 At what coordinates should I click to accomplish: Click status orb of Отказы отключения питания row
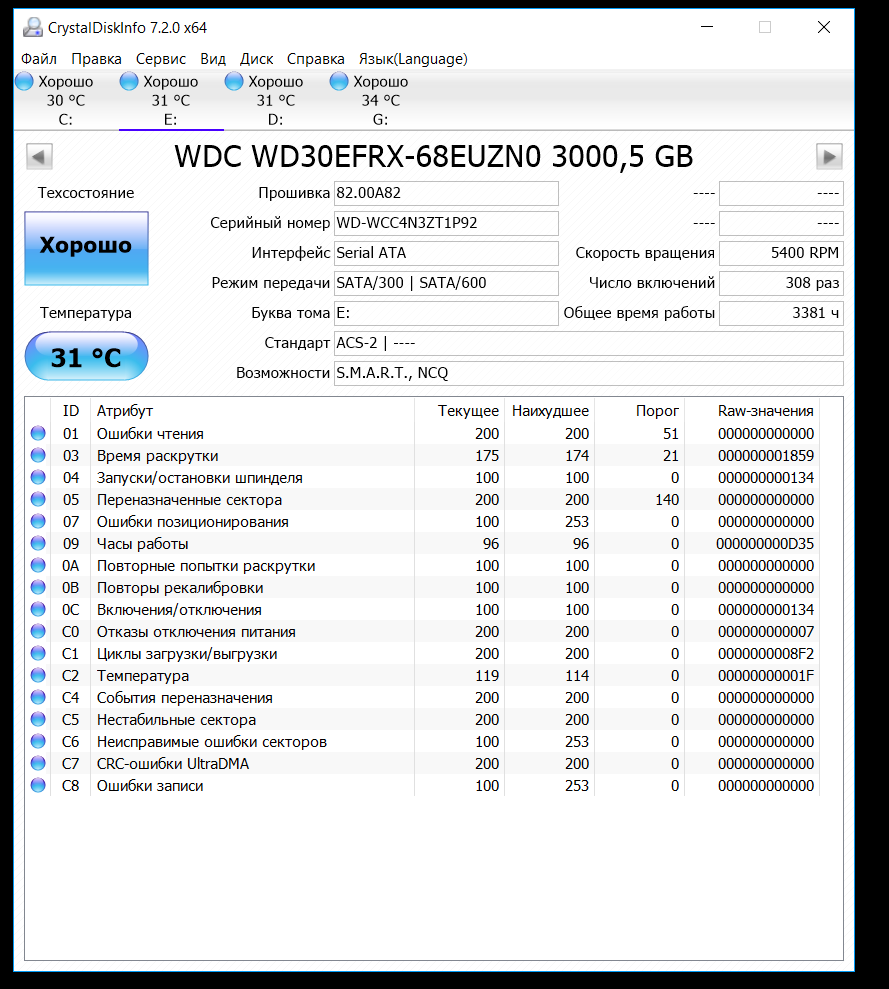pos(38,631)
